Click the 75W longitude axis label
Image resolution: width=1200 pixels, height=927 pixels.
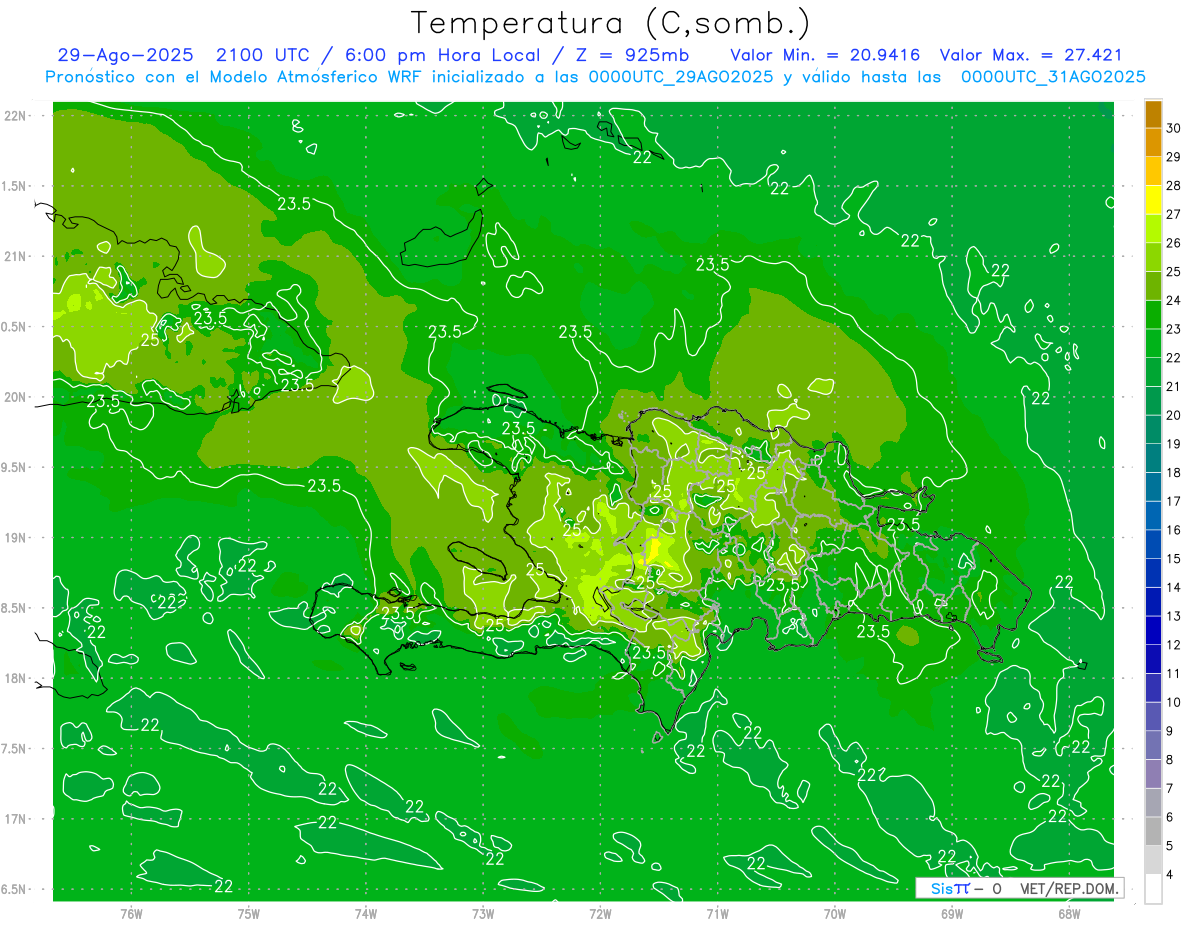tap(248, 912)
